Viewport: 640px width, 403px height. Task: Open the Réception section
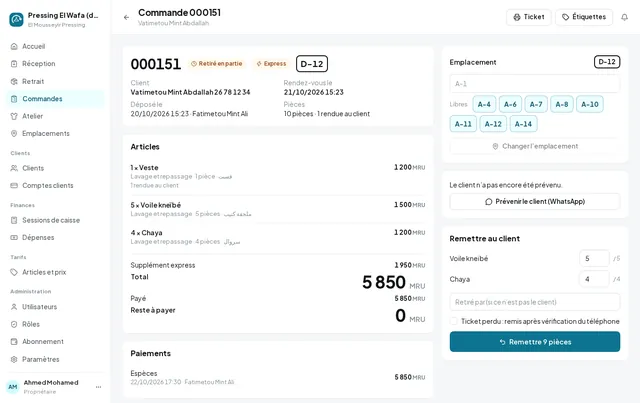[x=55, y=64]
